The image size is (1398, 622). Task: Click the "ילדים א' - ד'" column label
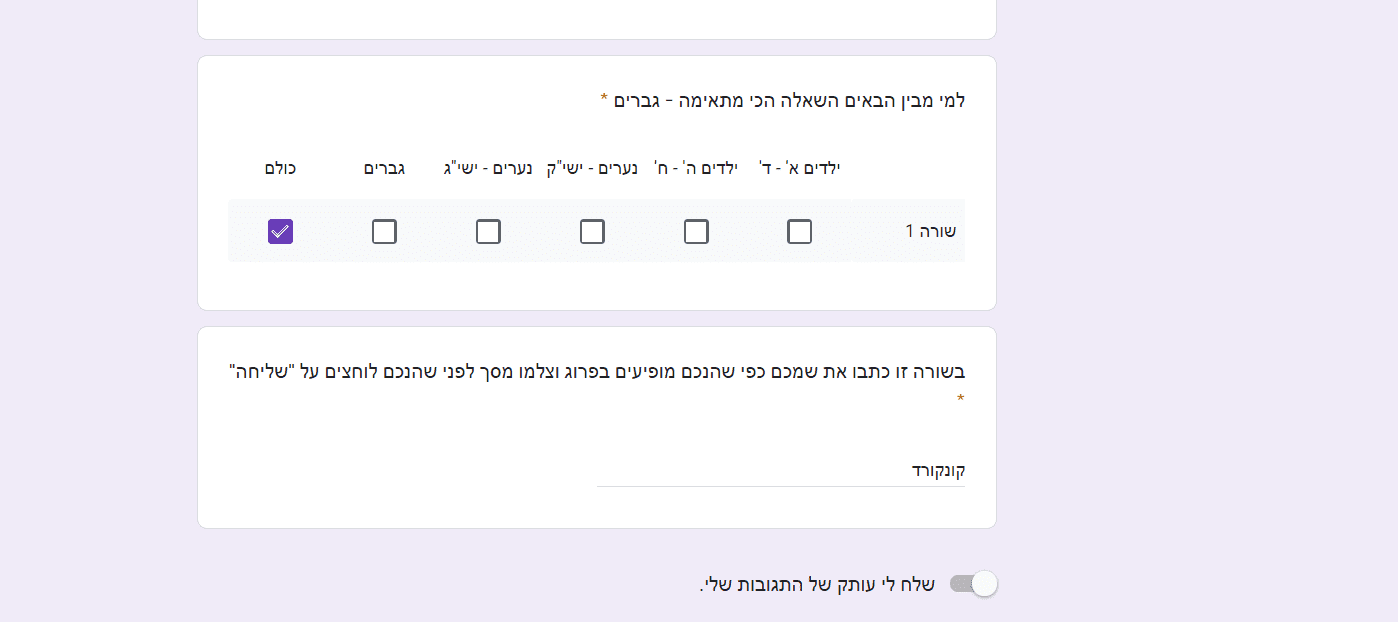coord(800,168)
